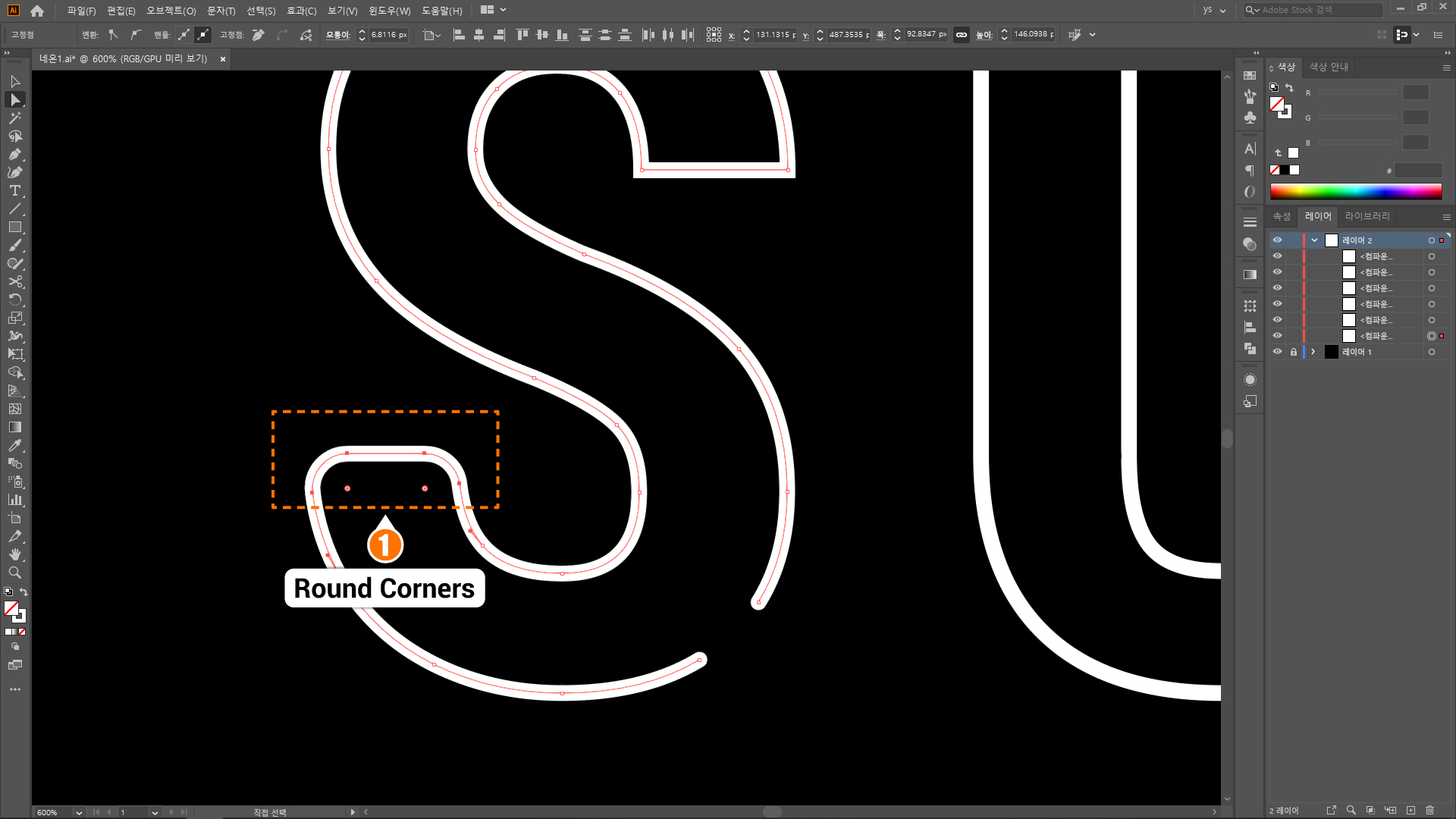Open the 효과(C) menu
1456x819 pixels.
301,11
